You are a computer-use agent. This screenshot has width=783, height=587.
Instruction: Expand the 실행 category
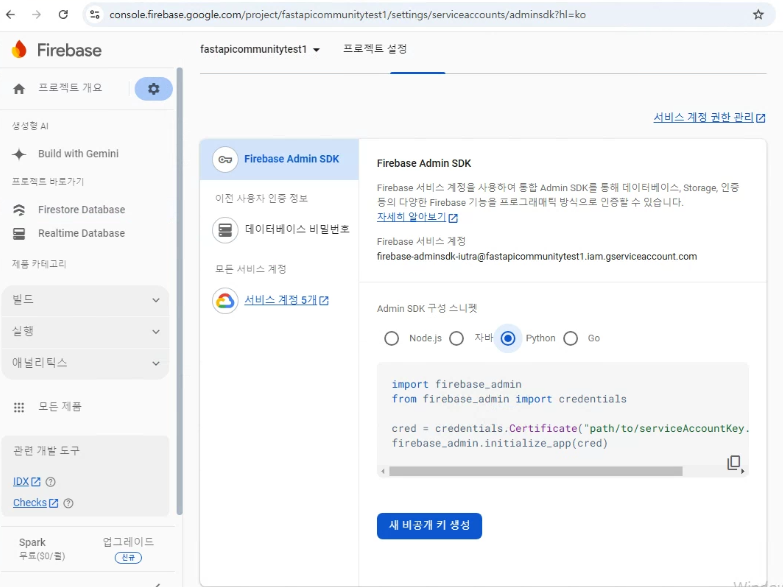[x=85, y=331]
